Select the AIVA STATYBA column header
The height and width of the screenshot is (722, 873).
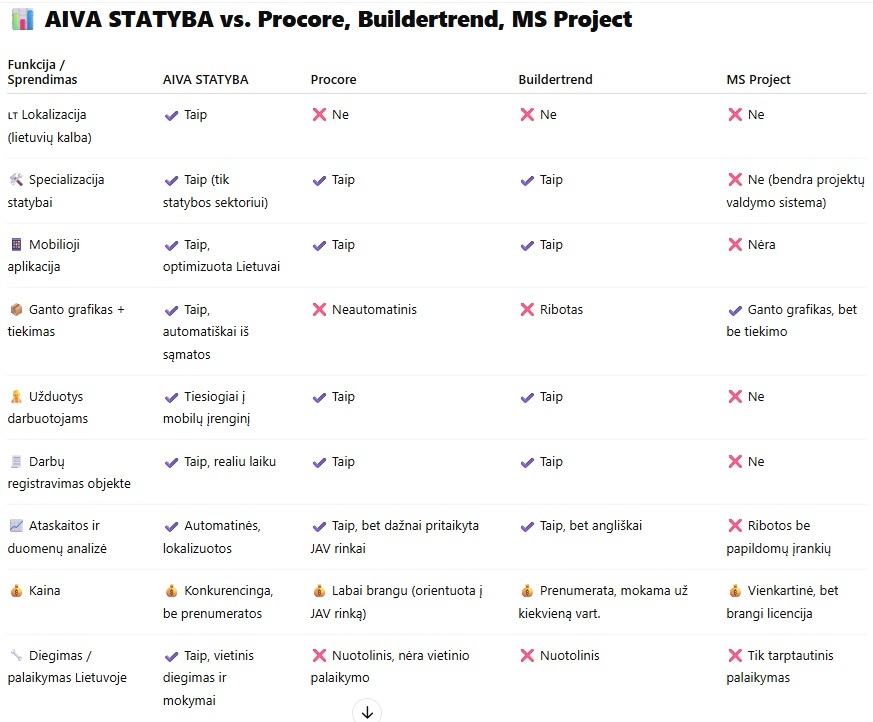pyautogui.click(x=205, y=80)
